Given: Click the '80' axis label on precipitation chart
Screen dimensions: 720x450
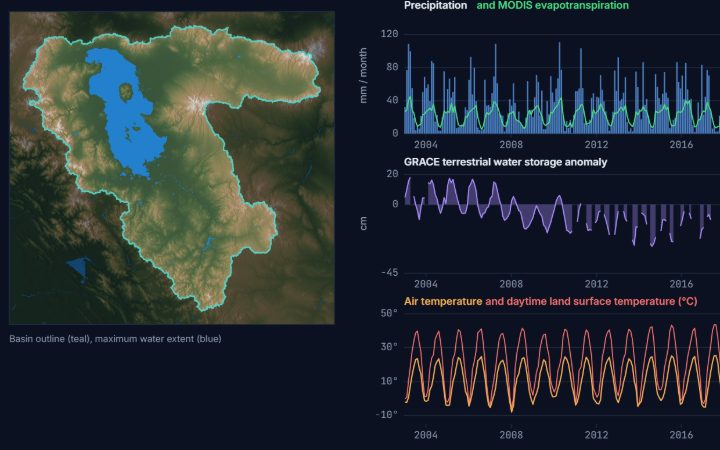Looking at the screenshot, I should tap(393, 67).
